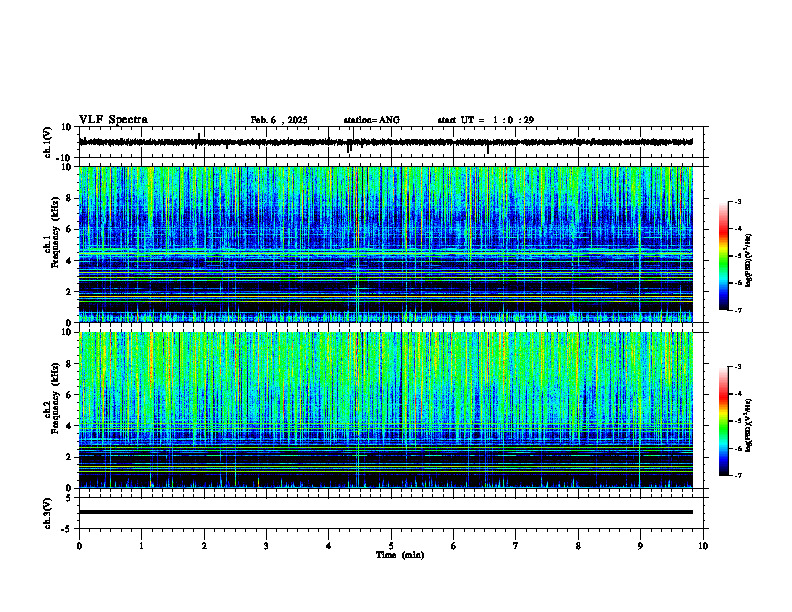Click the 1 minute tick label

pyautogui.click(x=141, y=546)
